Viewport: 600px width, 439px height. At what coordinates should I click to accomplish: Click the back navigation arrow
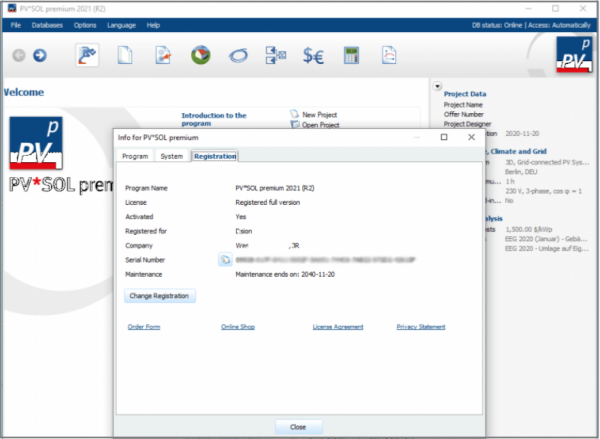click(18, 55)
